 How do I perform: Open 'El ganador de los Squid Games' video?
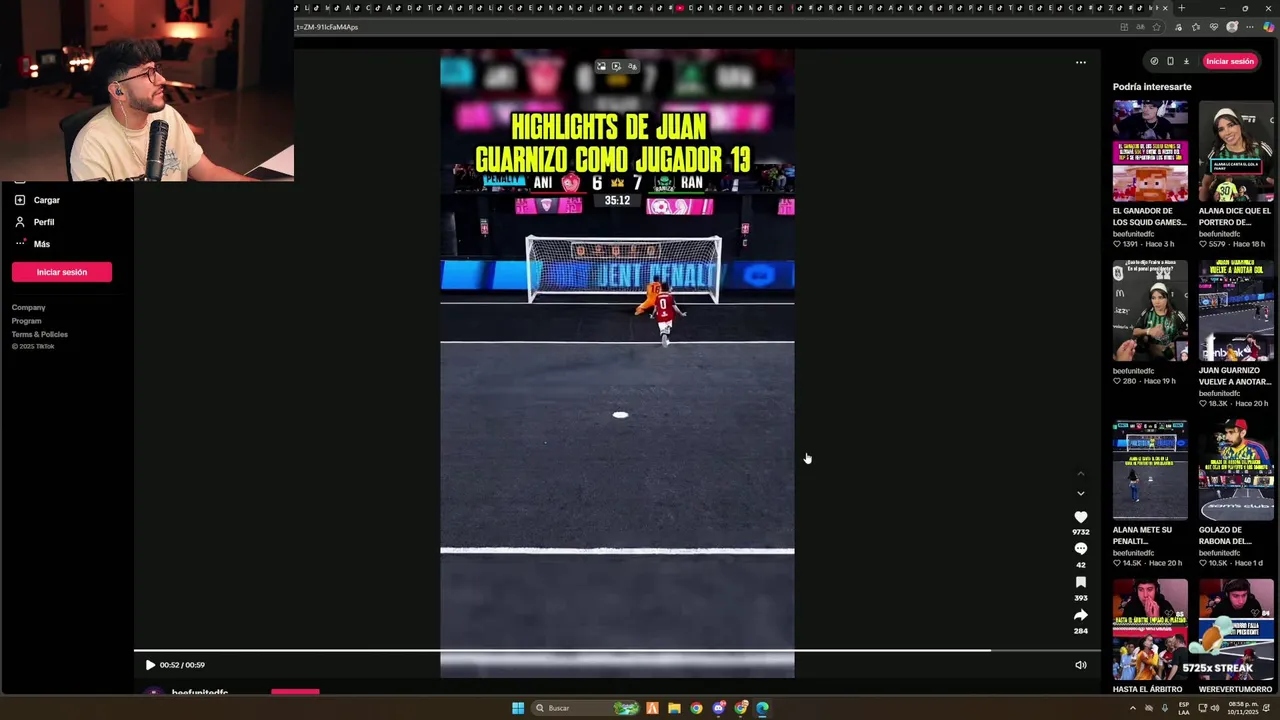point(1150,151)
